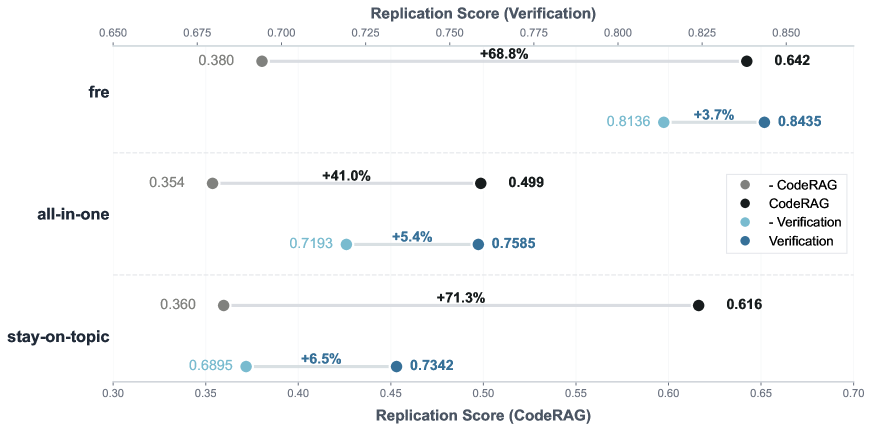This screenshot has height=431, width=872.
Task: Click the gray 0.380 dot in fre row
Action: pyautogui.click(x=262, y=61)
